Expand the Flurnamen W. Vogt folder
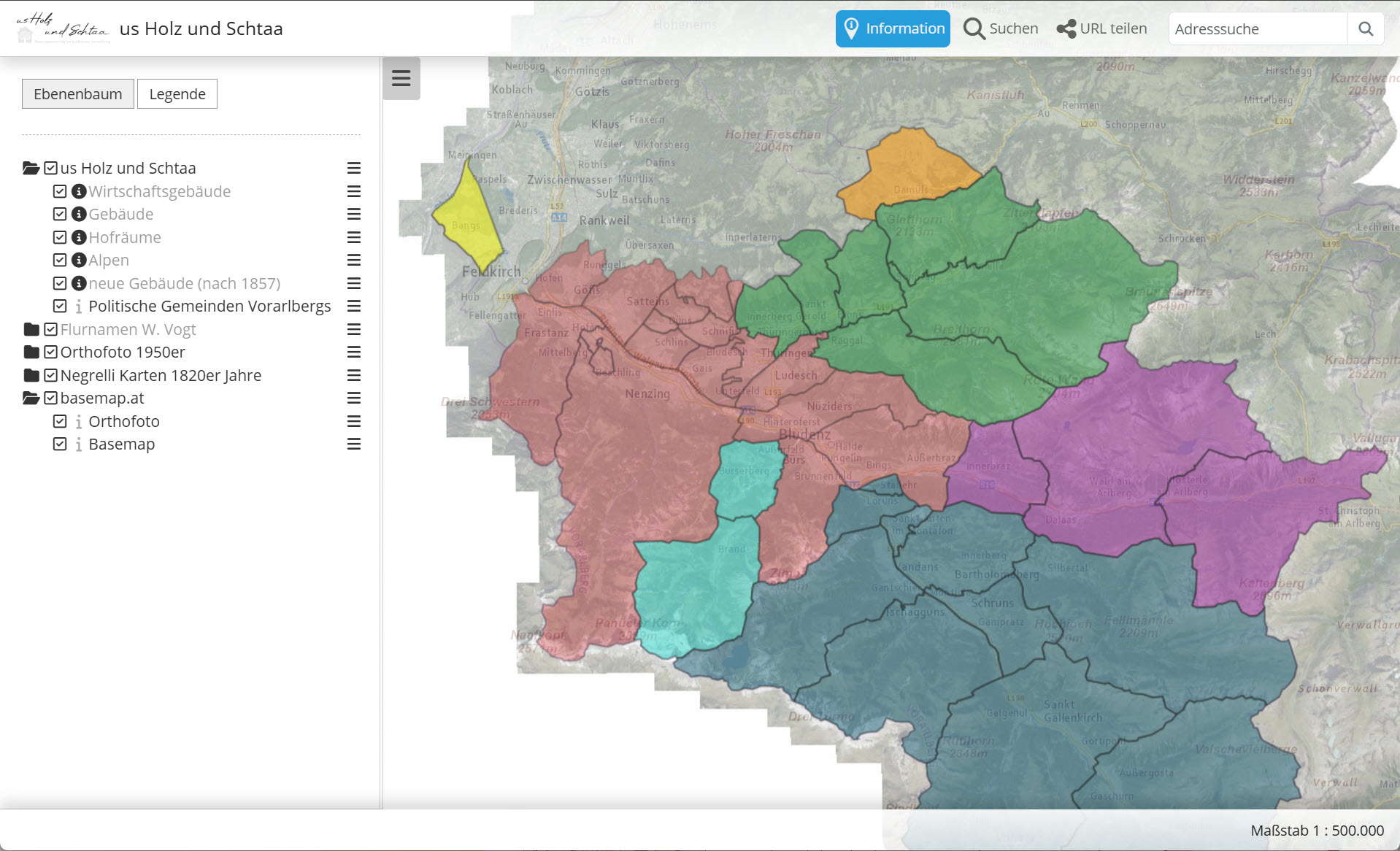 (x=31, y=329)
